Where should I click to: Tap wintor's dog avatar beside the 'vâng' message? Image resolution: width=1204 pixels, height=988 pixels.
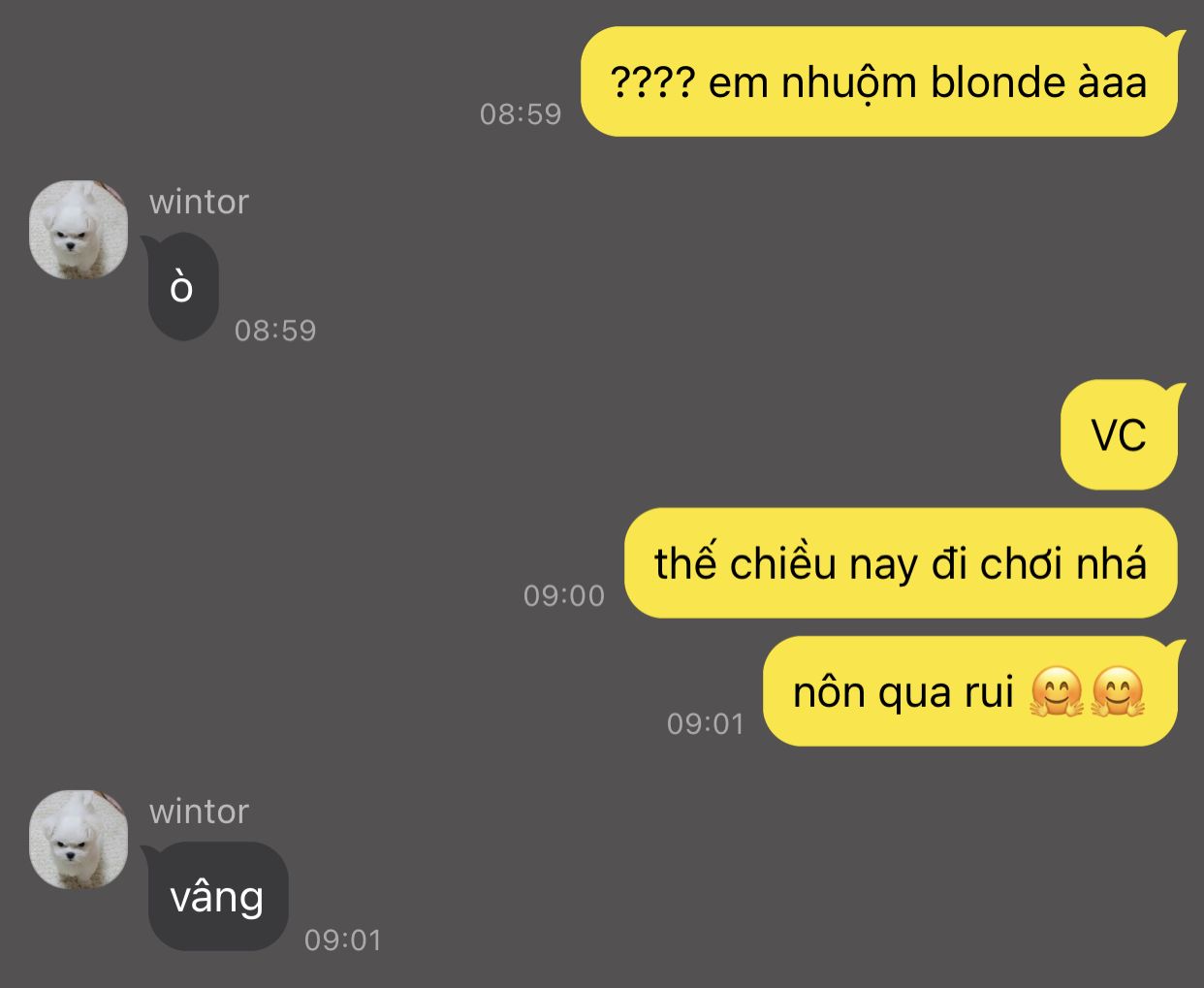79,839
